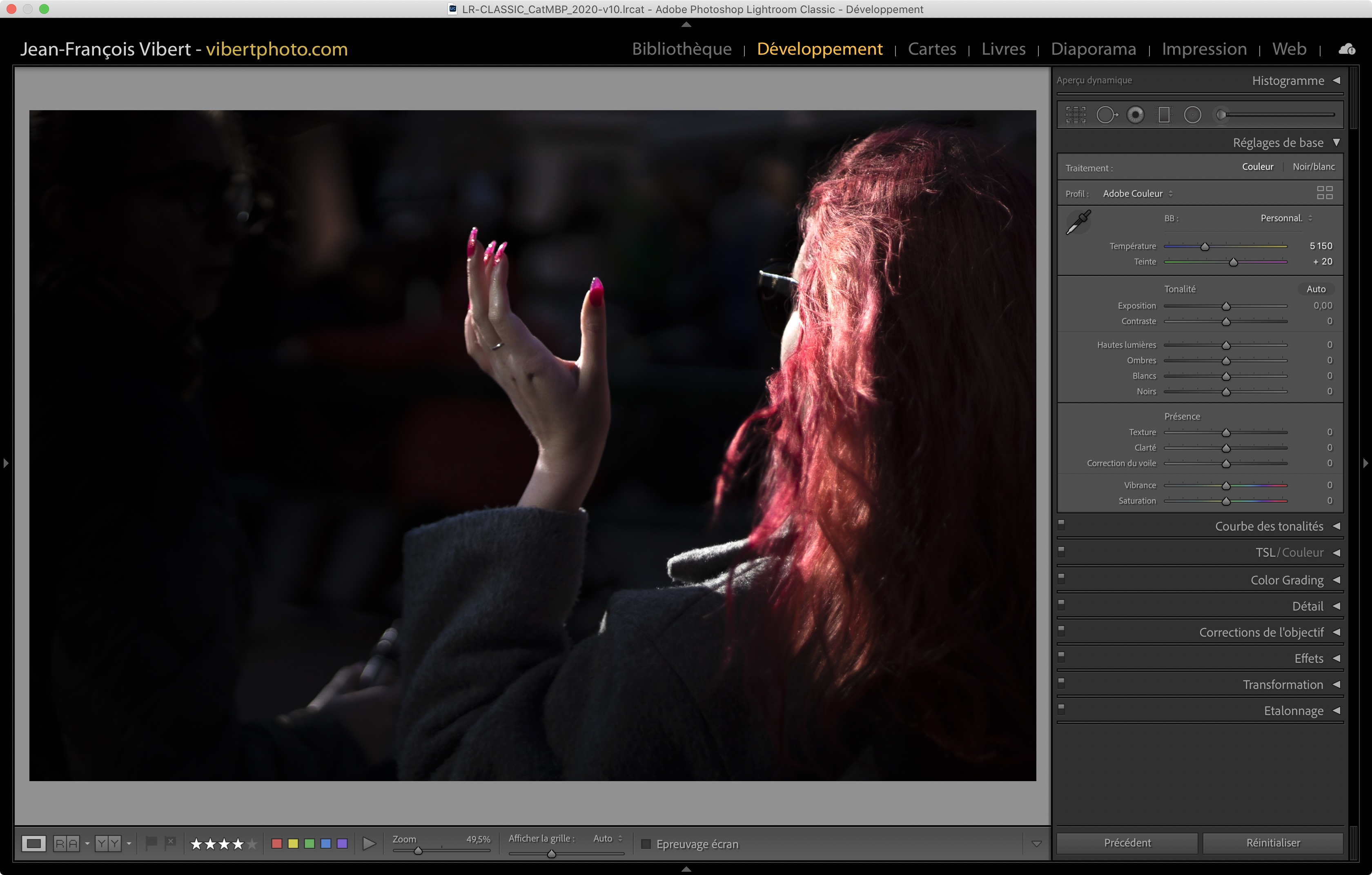This screenshot has height=875, width=1372.
Task: Activate the Red eye correction tool
Action: (x=1135, y=115)
